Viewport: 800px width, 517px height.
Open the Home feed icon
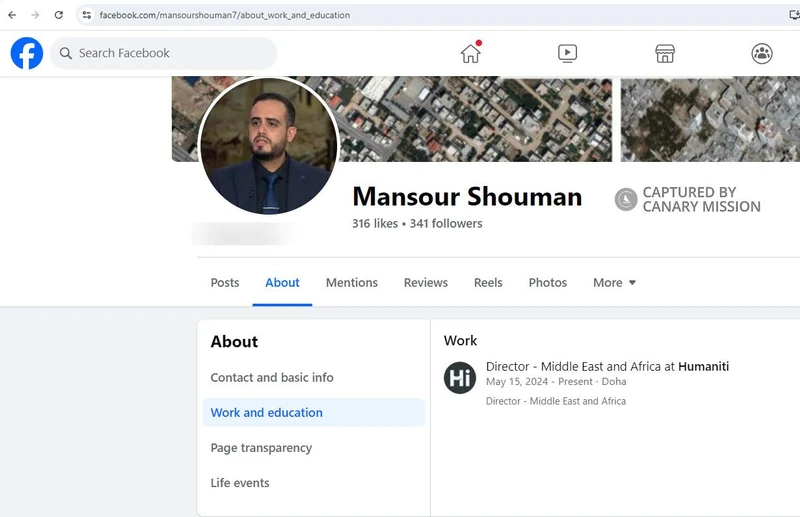470,54
